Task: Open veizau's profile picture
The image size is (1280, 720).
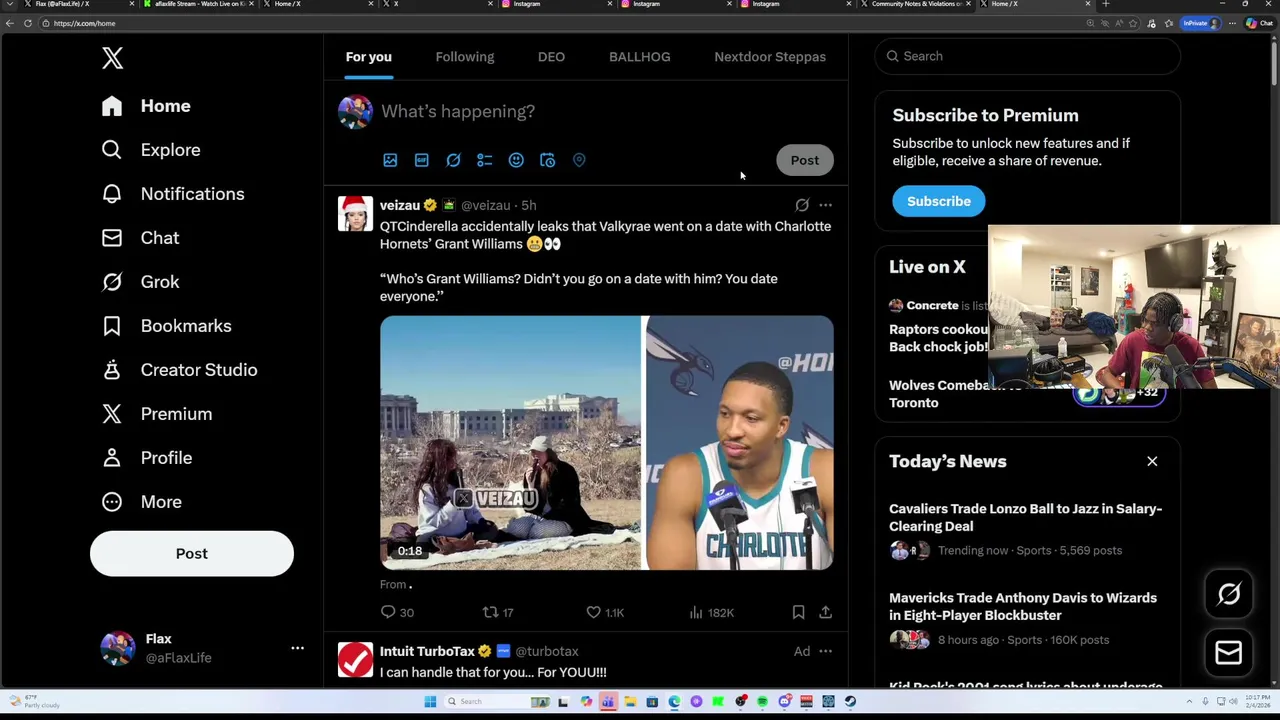Action: 355,214
